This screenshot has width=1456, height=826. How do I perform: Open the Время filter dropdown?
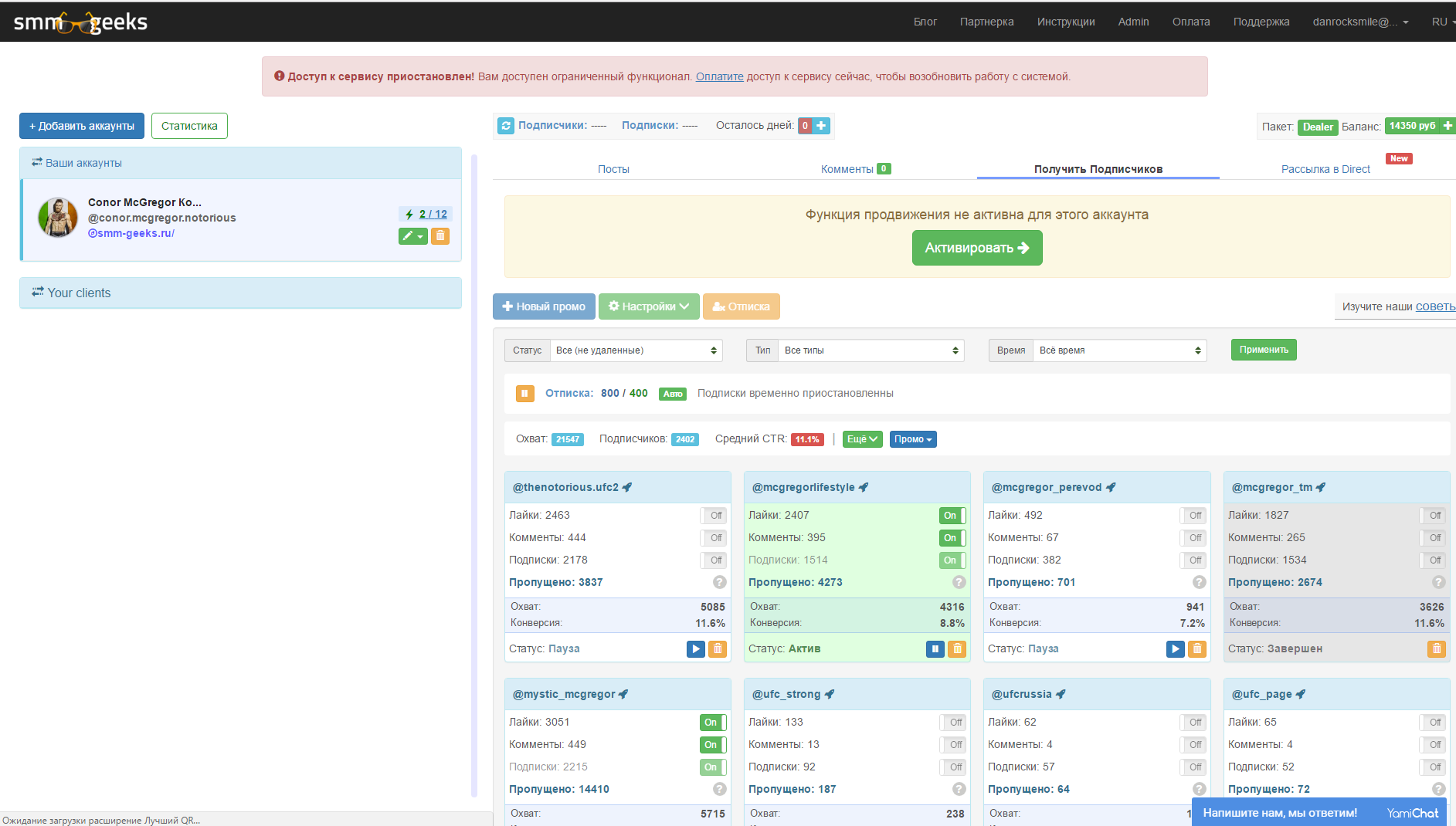click(1120, 350)
